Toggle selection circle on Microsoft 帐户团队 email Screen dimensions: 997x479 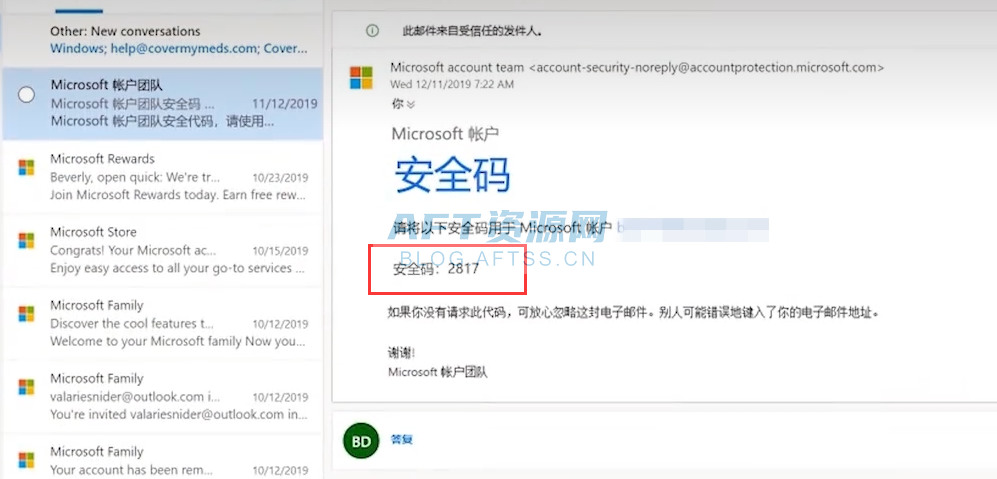pos(27,95)
